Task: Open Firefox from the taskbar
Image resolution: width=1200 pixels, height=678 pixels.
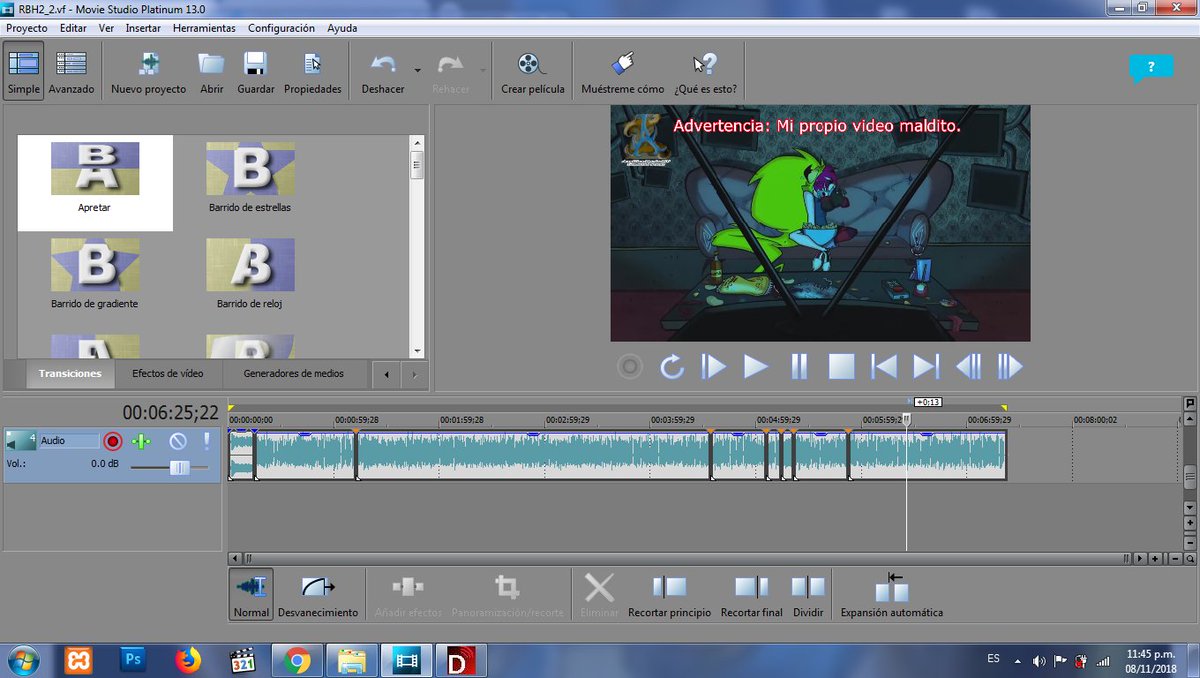Action: (x=186, y=660)
